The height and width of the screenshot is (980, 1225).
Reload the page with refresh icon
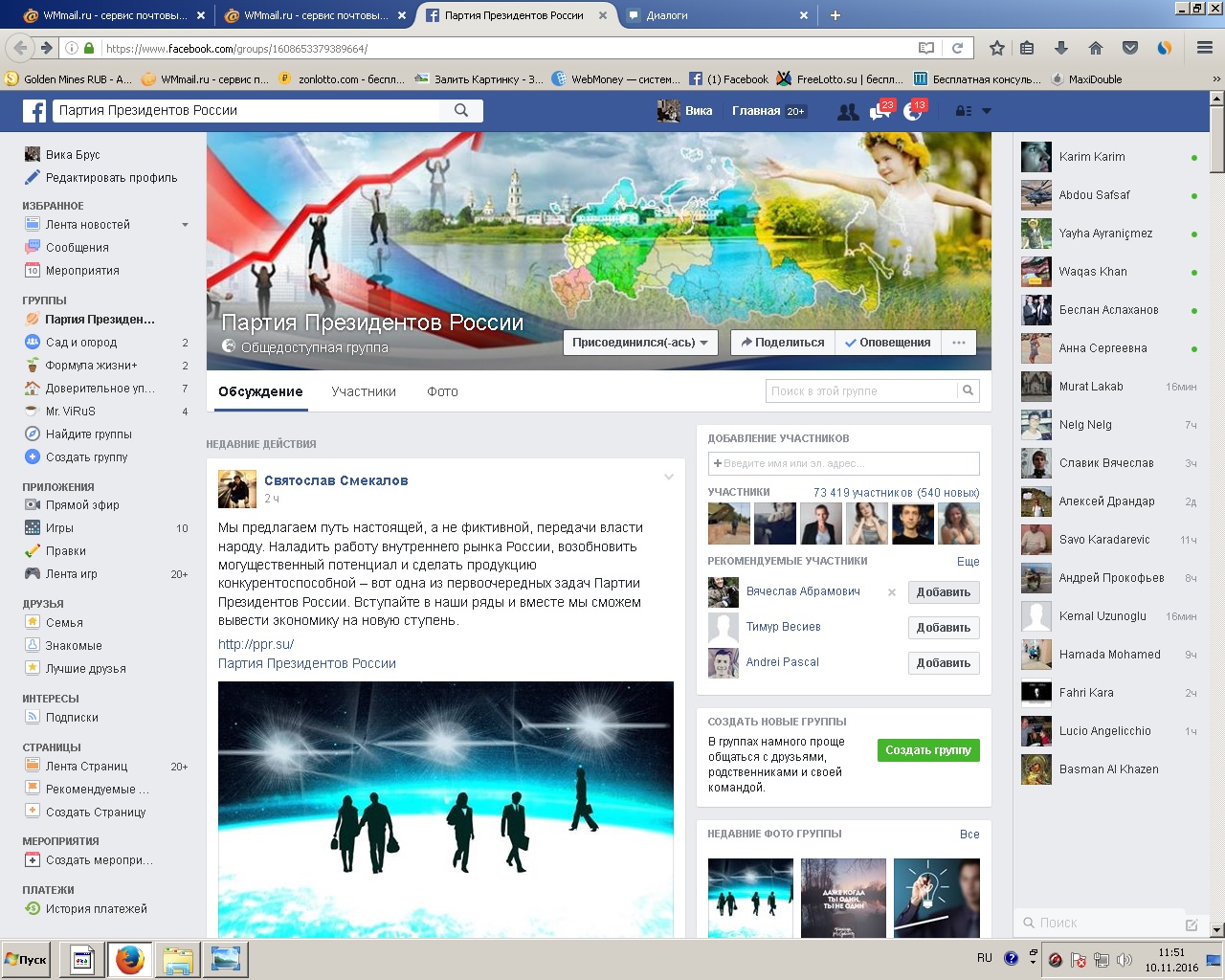pyautogui.click(x=957, y=48)
